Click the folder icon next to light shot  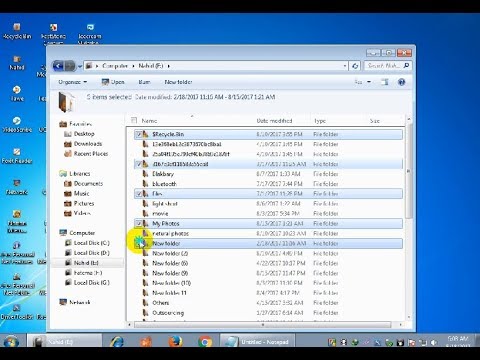point(145,204)
